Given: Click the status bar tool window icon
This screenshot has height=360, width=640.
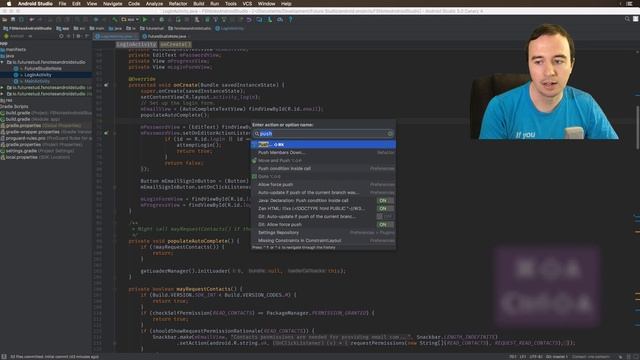Looking at the screenshot, I should 3,356.
